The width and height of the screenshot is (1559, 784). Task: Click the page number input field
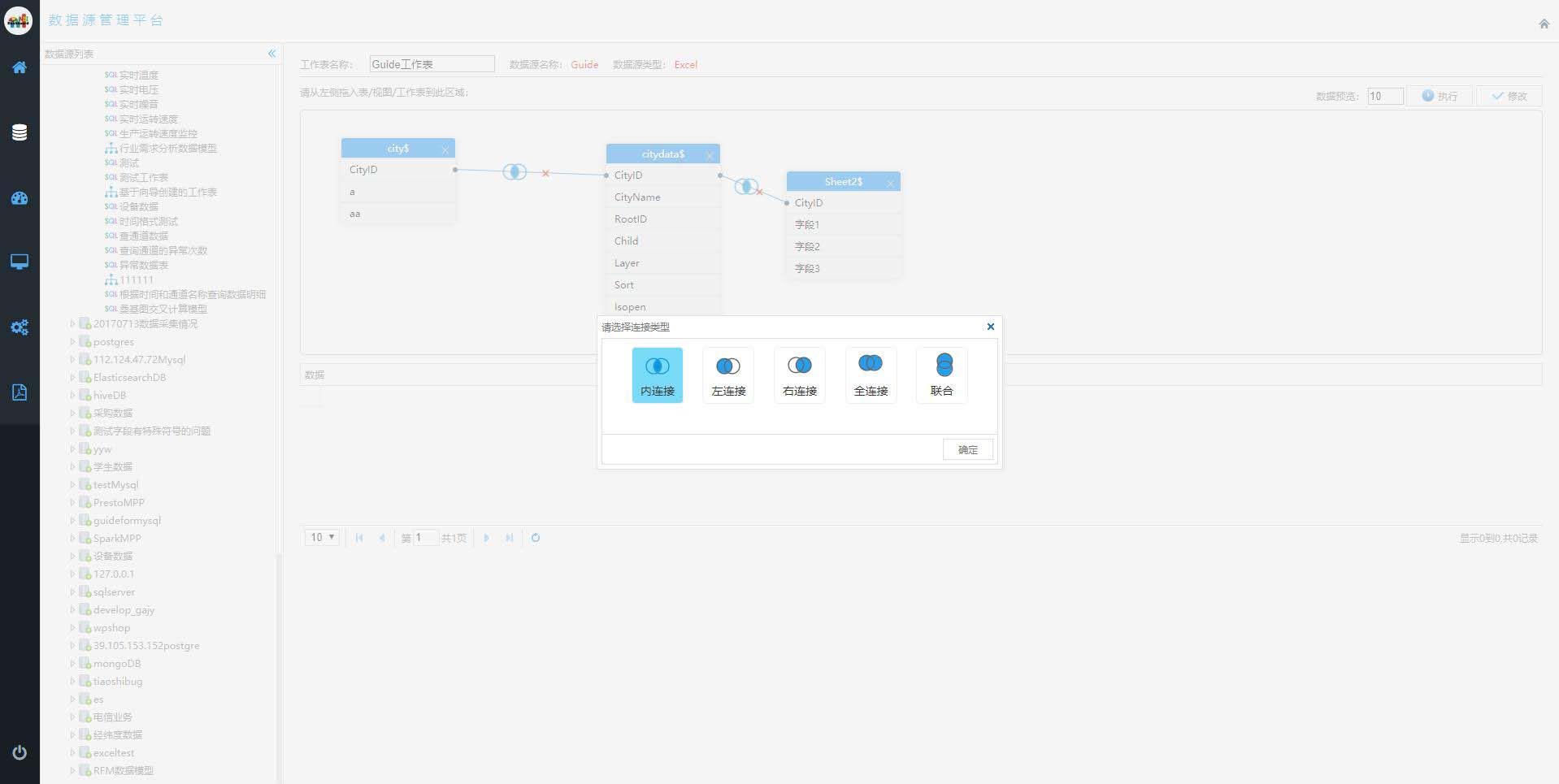point(426,538)
